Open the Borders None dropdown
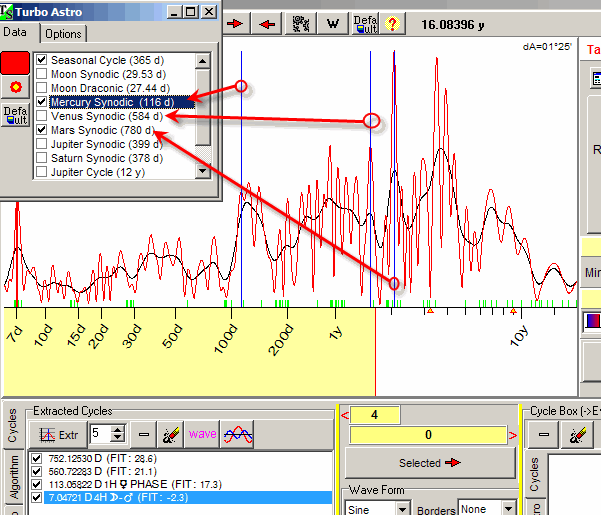The width and height of the screenshot is (601, 515). [508, 508]
